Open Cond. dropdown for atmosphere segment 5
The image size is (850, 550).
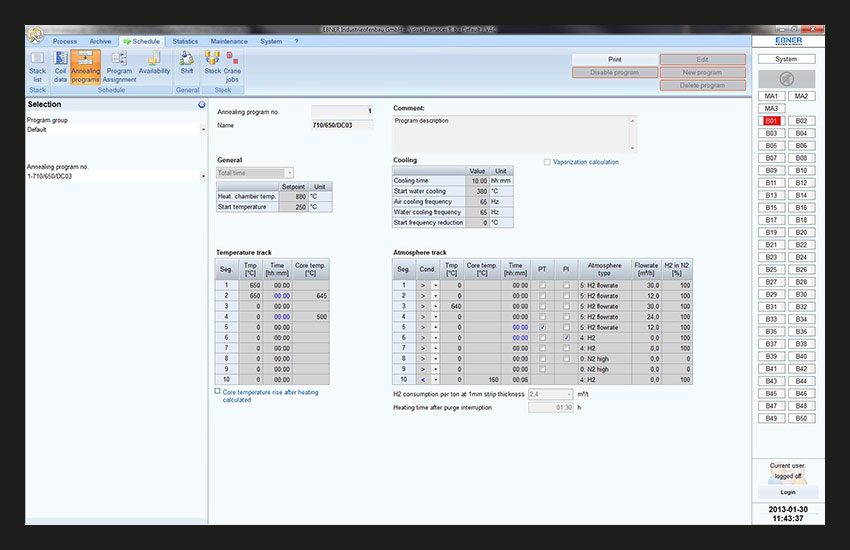click(435, 327)
